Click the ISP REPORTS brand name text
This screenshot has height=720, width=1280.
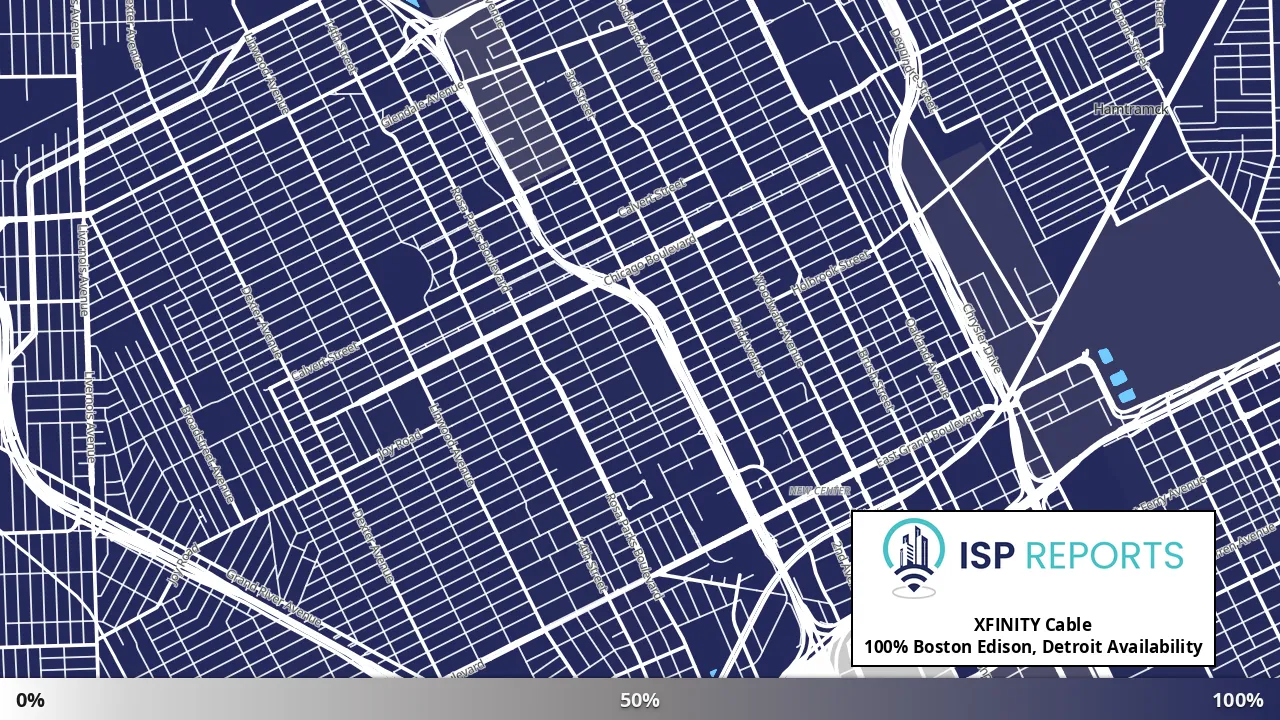point(1071,555)
